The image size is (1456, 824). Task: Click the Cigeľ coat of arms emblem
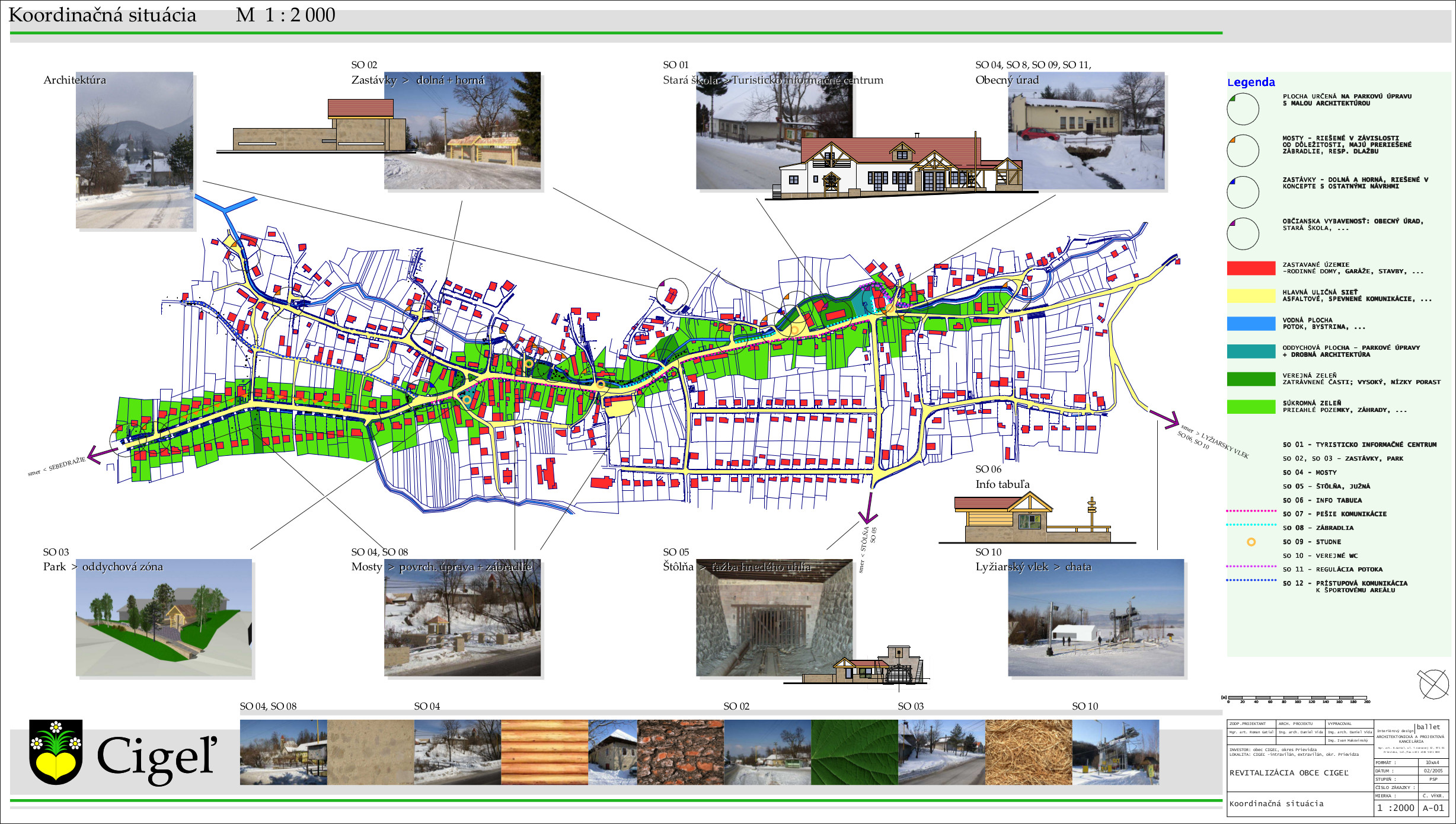(56, 752)
